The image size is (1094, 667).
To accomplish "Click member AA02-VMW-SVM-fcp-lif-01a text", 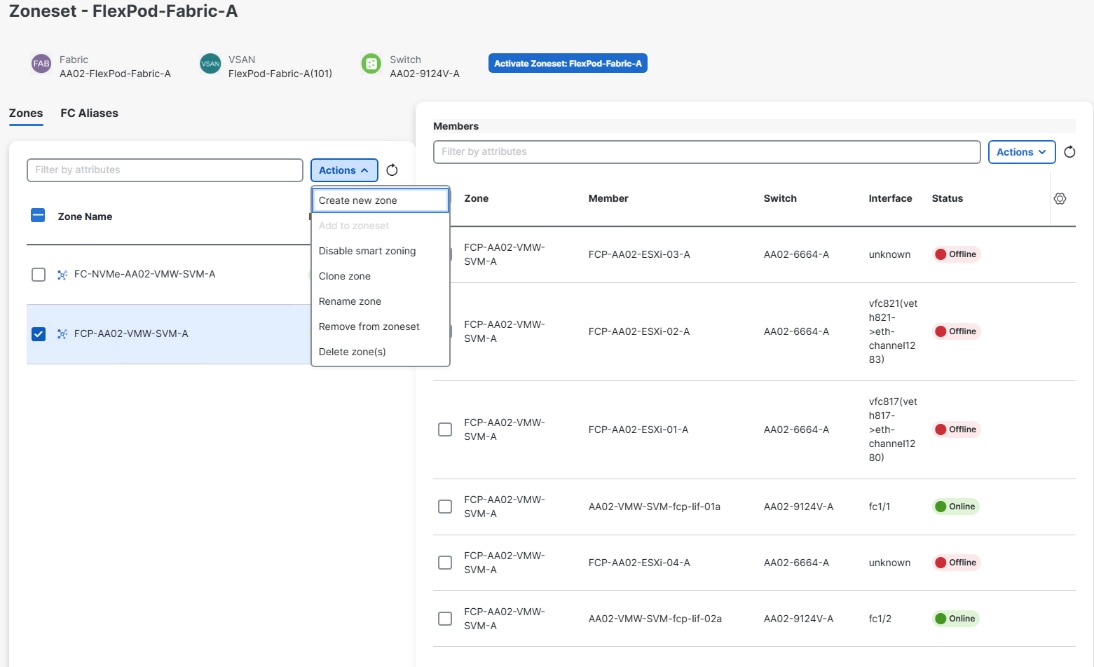I will click(654, 507).
